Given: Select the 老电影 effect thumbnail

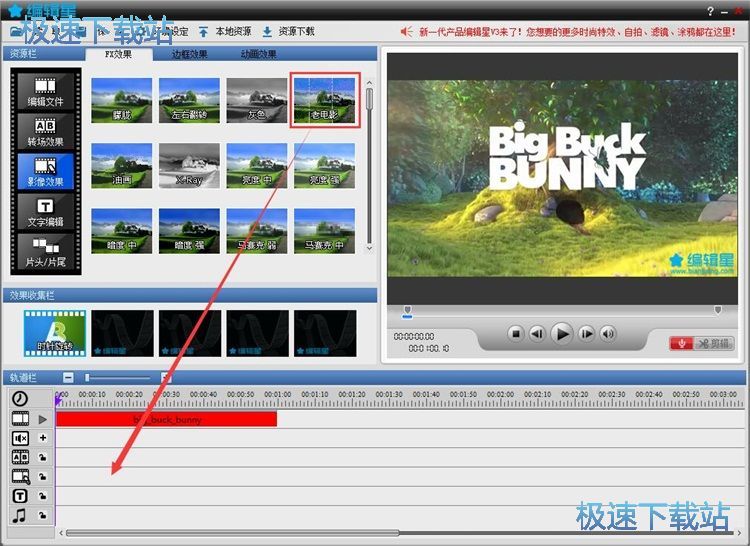Looking at the screenshot, I should pyautogui.click(x=325, y=100).
